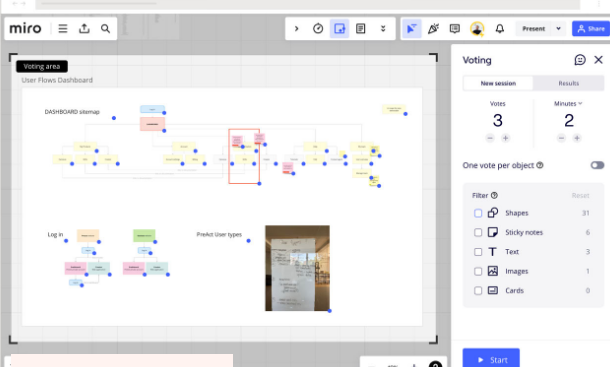Open the timer tool icon
The height and width of the screenshot is (367, 610).
318,28
